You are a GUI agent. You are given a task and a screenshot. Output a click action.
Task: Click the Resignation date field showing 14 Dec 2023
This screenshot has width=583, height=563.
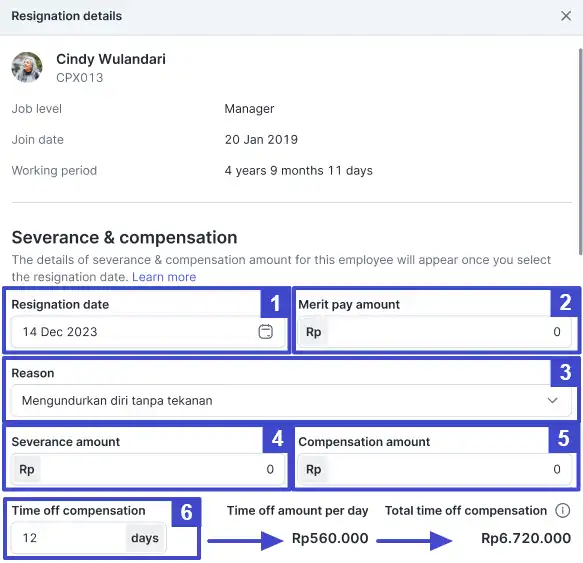[x=148, y=332]
